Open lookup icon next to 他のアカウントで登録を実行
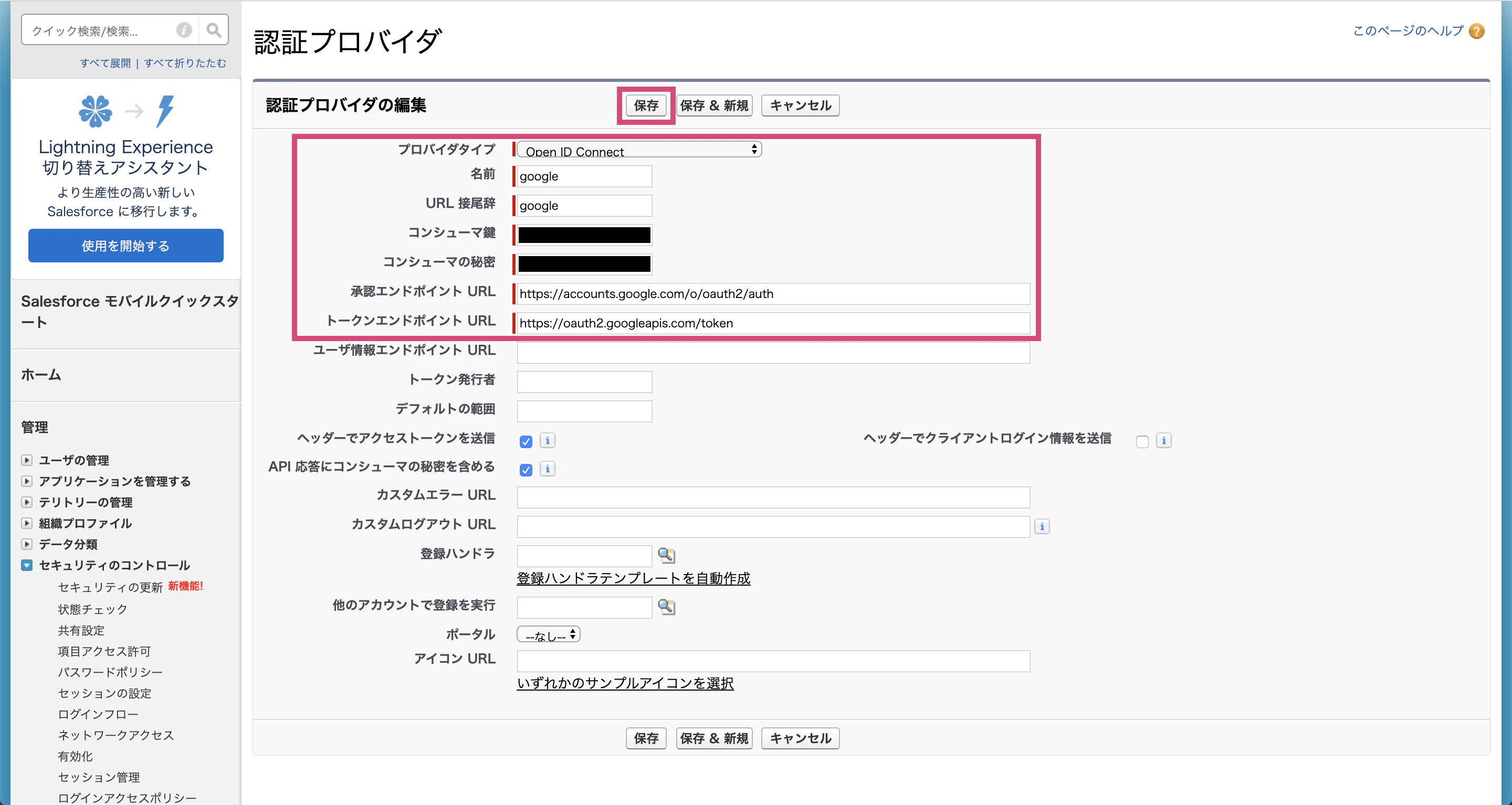Image resolution: width=1512 pixels, height=805 pixels. [x=667, y=607]
